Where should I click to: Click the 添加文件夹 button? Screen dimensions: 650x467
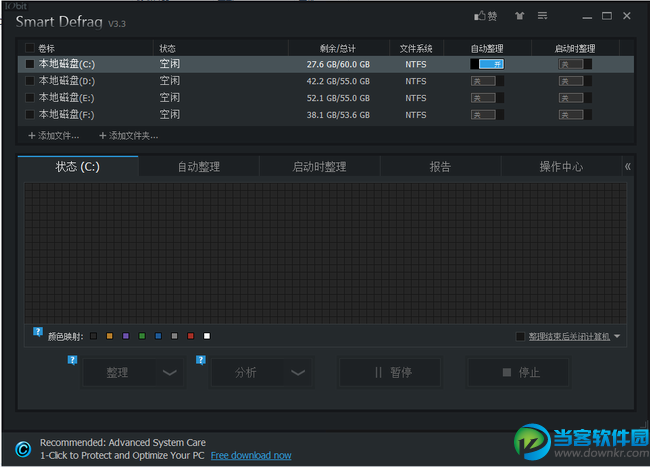tap(129, 136)
